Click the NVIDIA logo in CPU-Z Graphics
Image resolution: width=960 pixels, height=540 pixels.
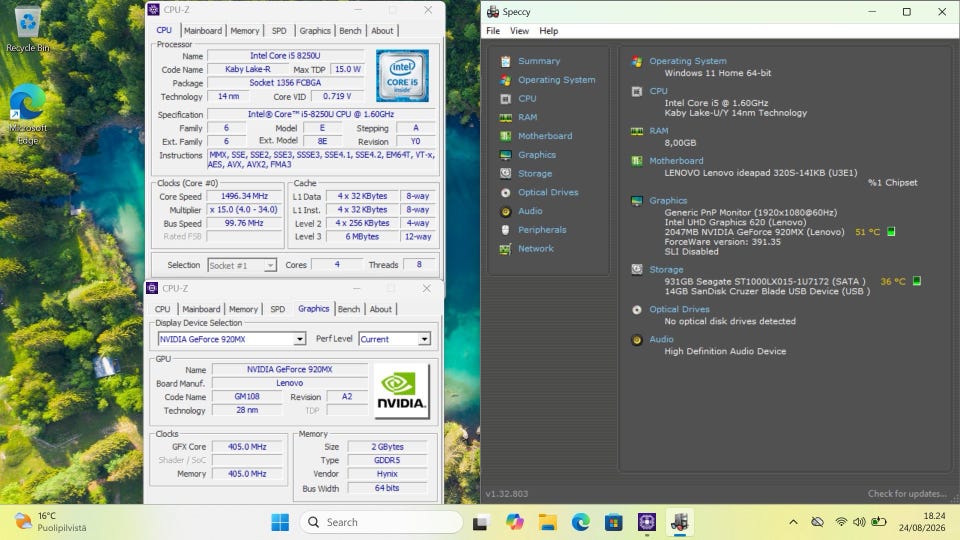(x=401, y=391)
